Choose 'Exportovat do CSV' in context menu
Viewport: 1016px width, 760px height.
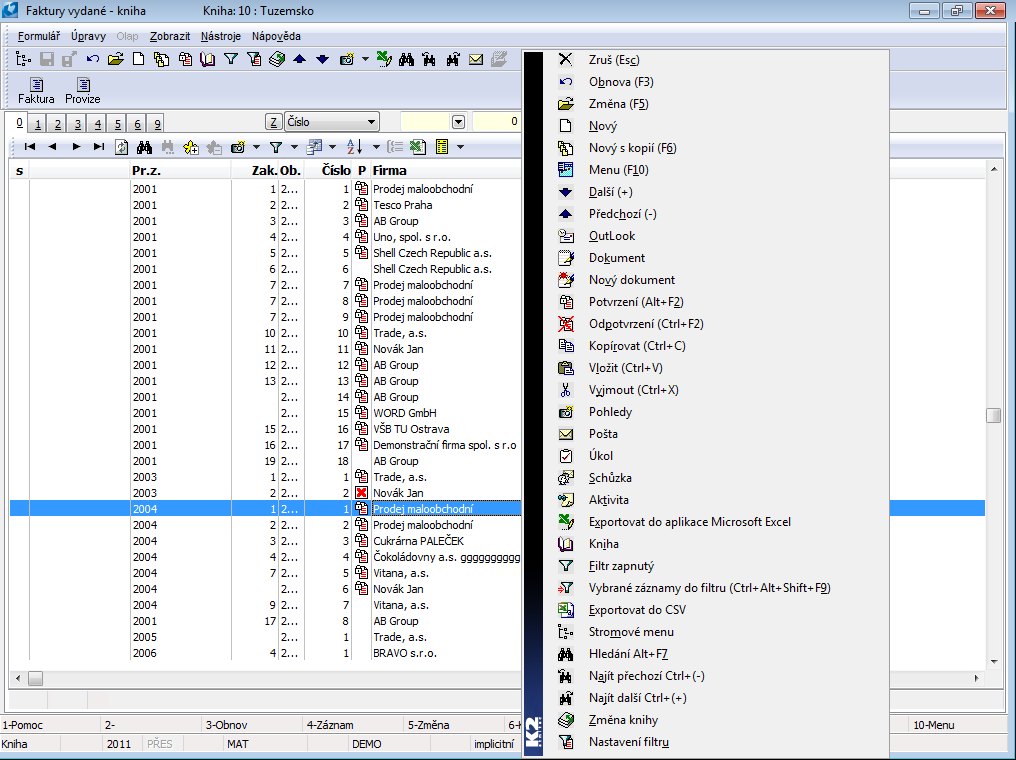tap(637, 610)
